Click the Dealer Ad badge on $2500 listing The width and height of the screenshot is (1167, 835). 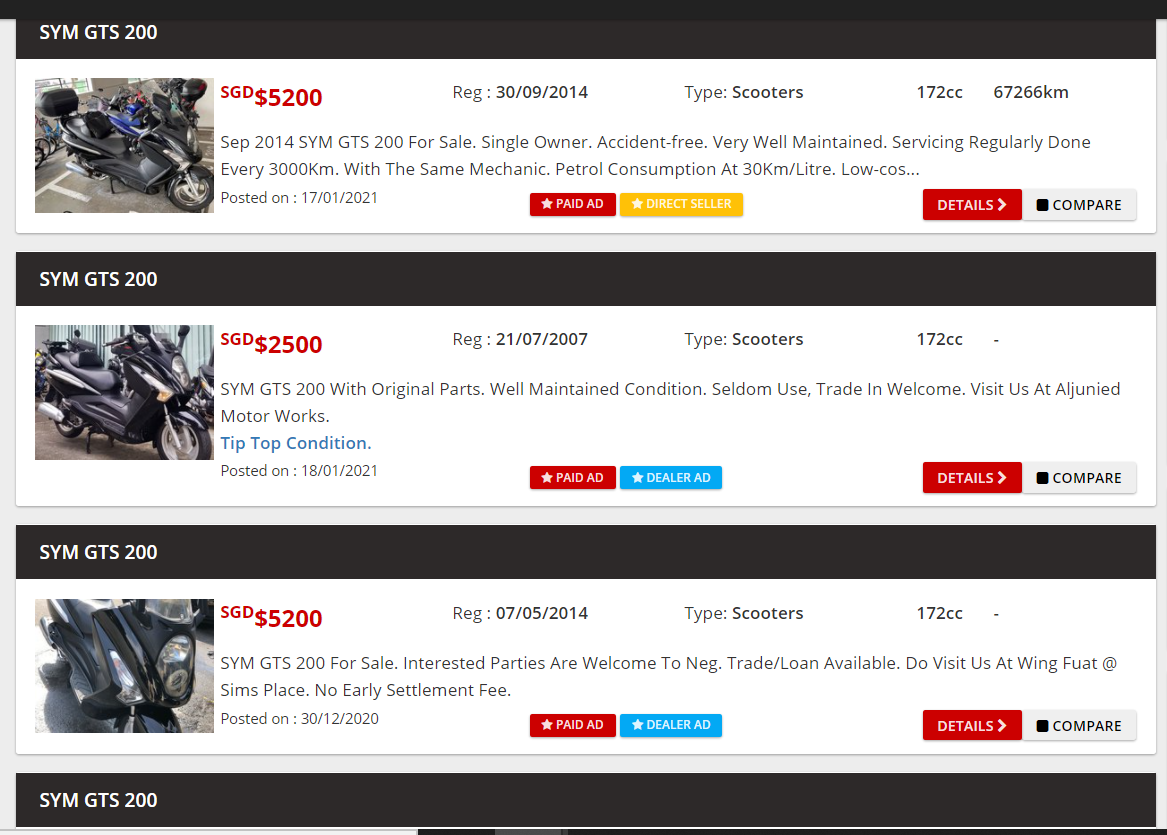670,478
